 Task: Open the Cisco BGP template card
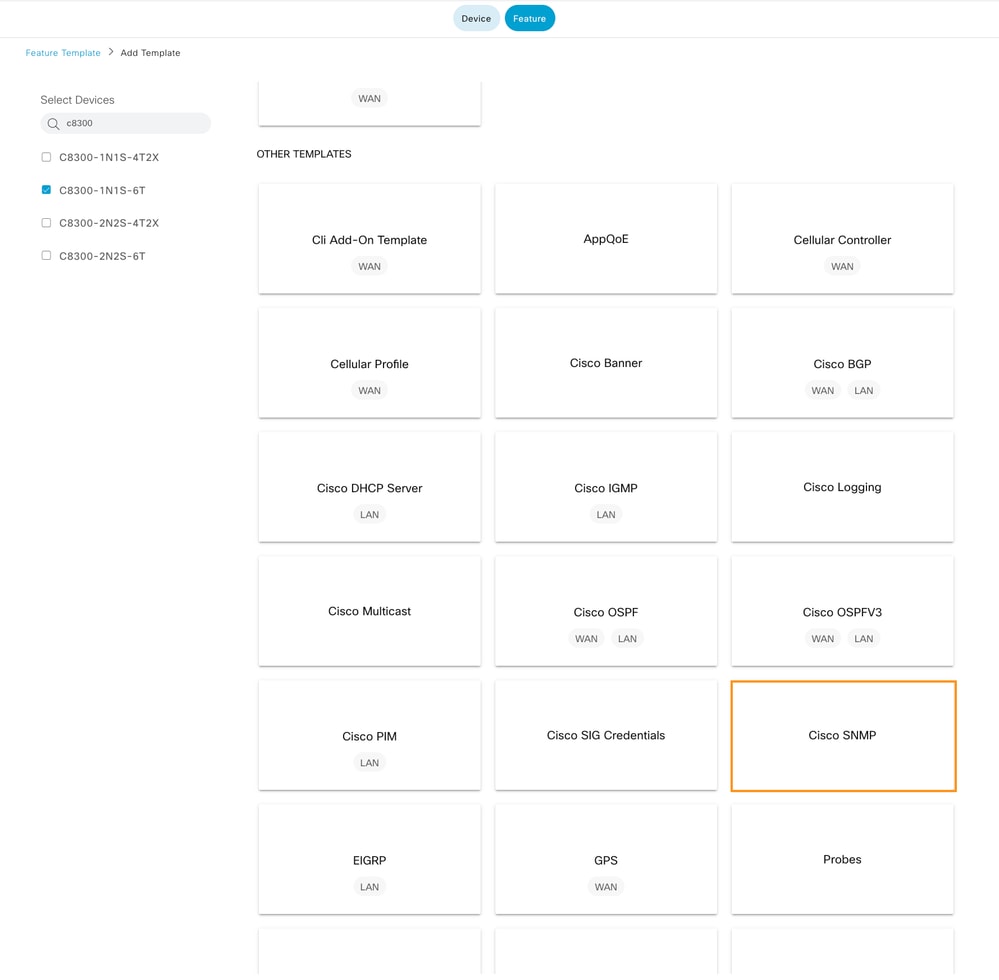pos(842,363)
